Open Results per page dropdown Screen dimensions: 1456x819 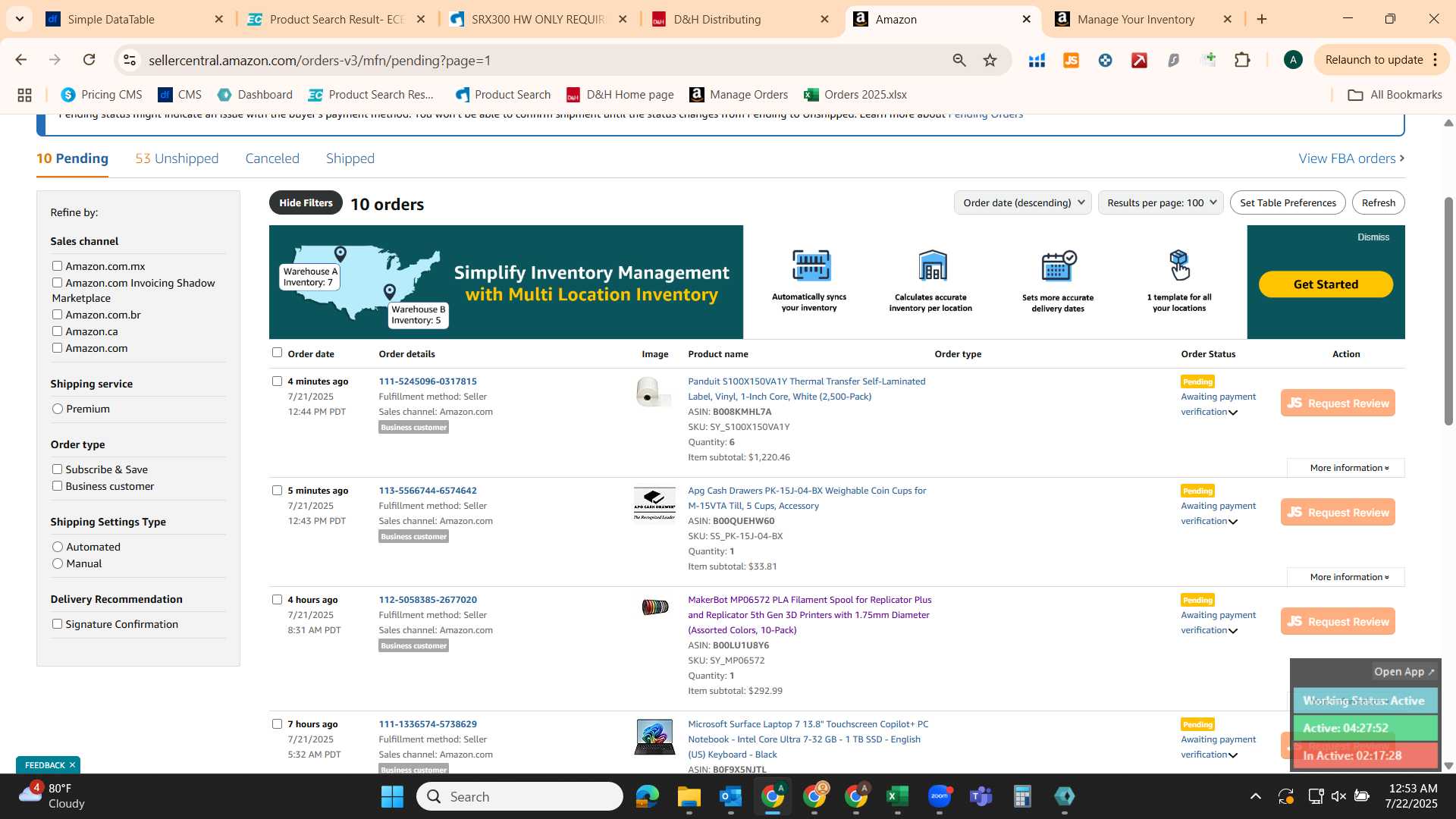[x=1160, y=202]
